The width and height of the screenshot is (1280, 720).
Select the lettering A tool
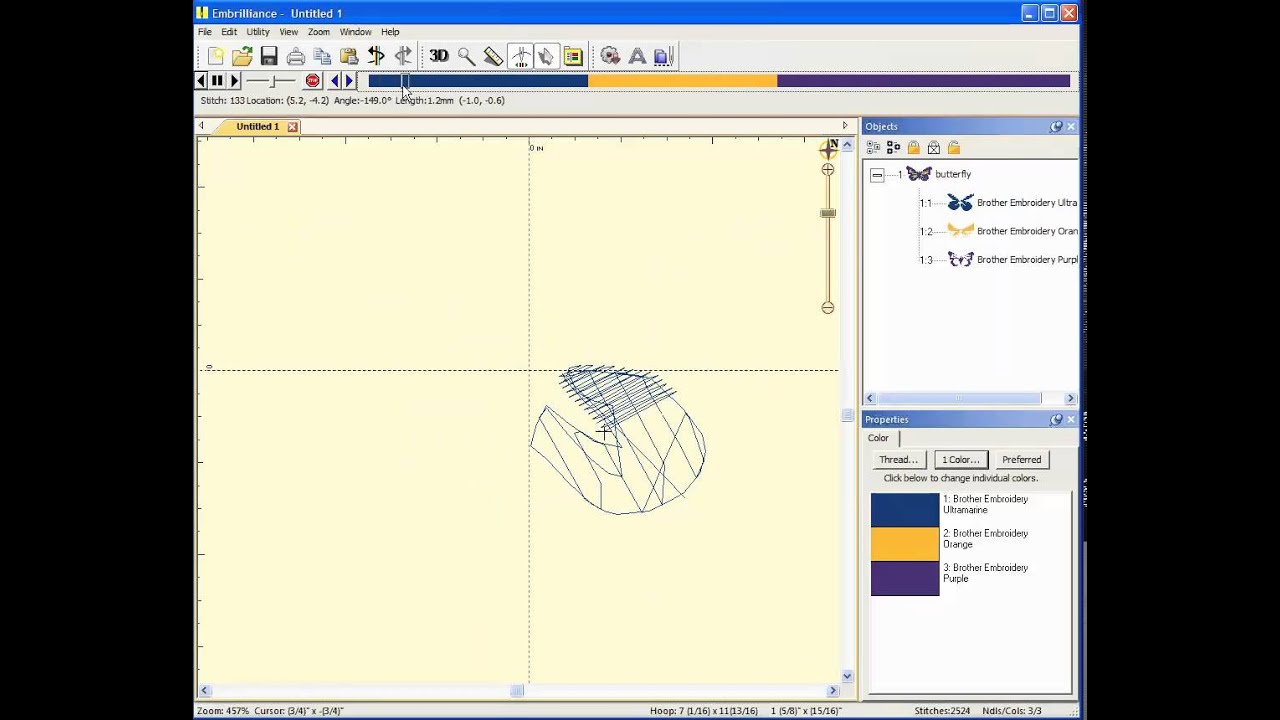[637, 56]
